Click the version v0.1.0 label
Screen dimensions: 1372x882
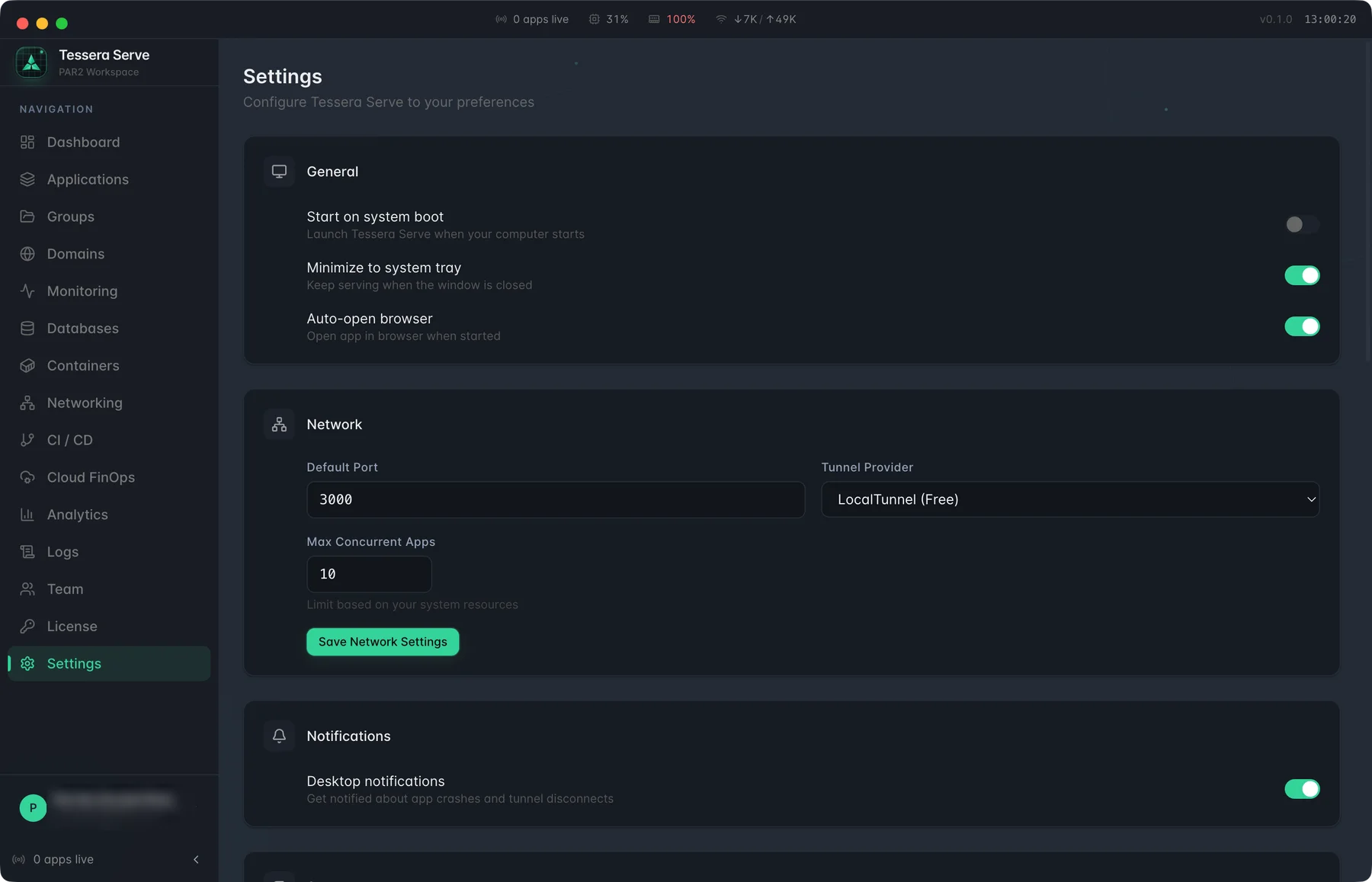(1276, 19)
